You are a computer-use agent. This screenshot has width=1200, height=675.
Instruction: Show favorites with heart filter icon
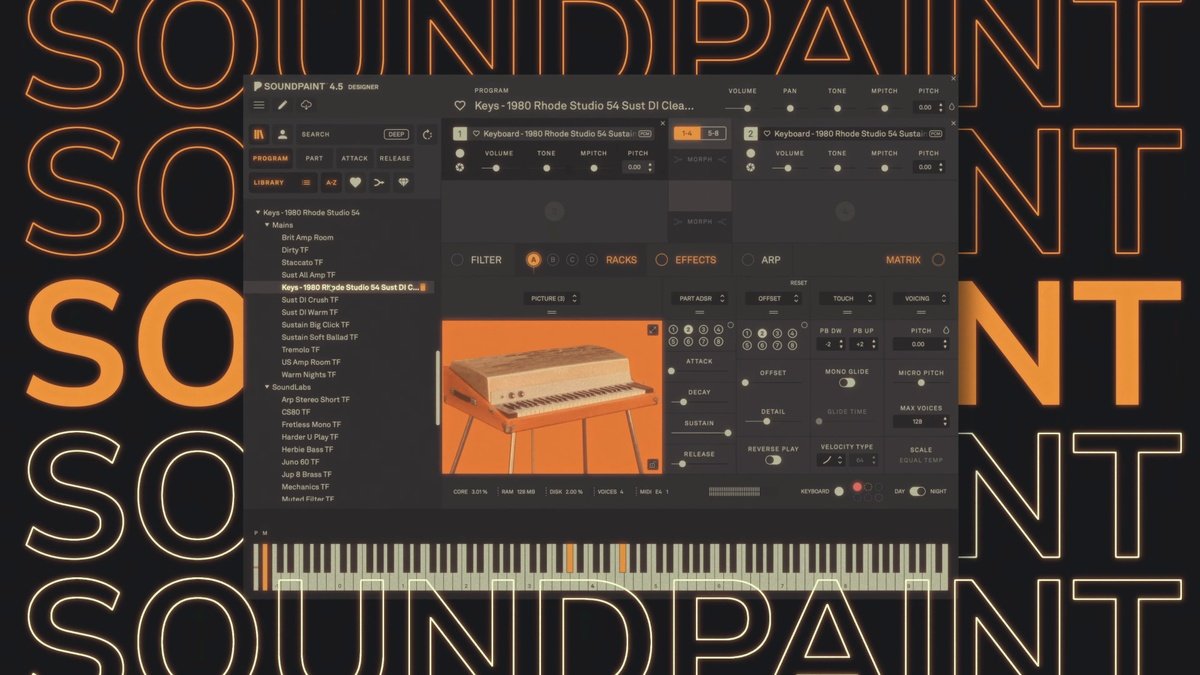point(355,183)
